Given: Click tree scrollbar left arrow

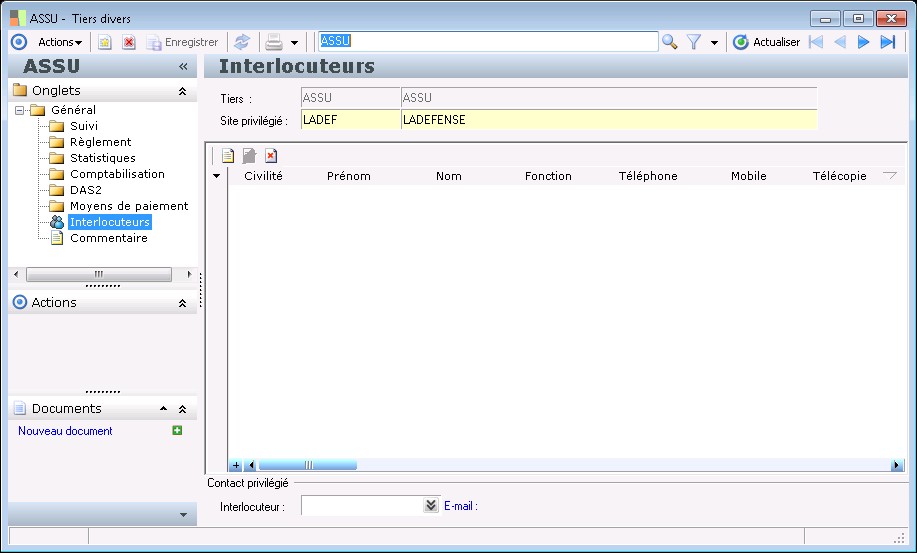Looking at the screenshot, I should coord(16,274).
